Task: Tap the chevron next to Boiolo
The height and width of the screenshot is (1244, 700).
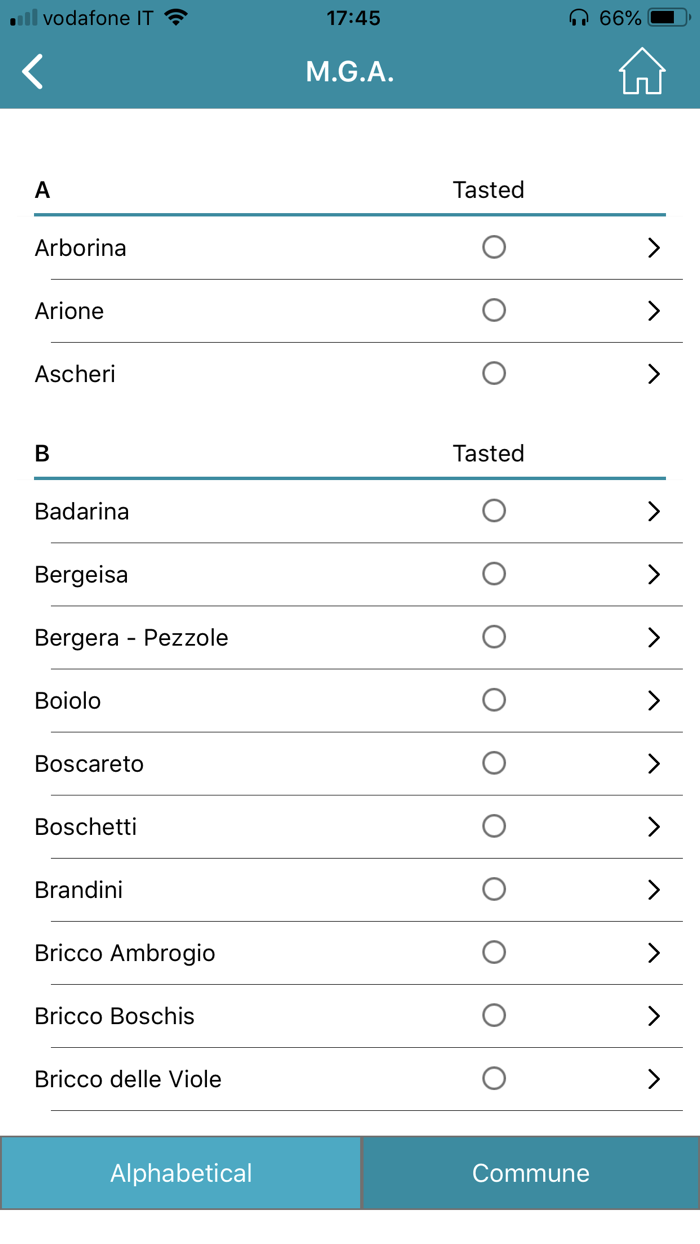Action: pos(654,701)
